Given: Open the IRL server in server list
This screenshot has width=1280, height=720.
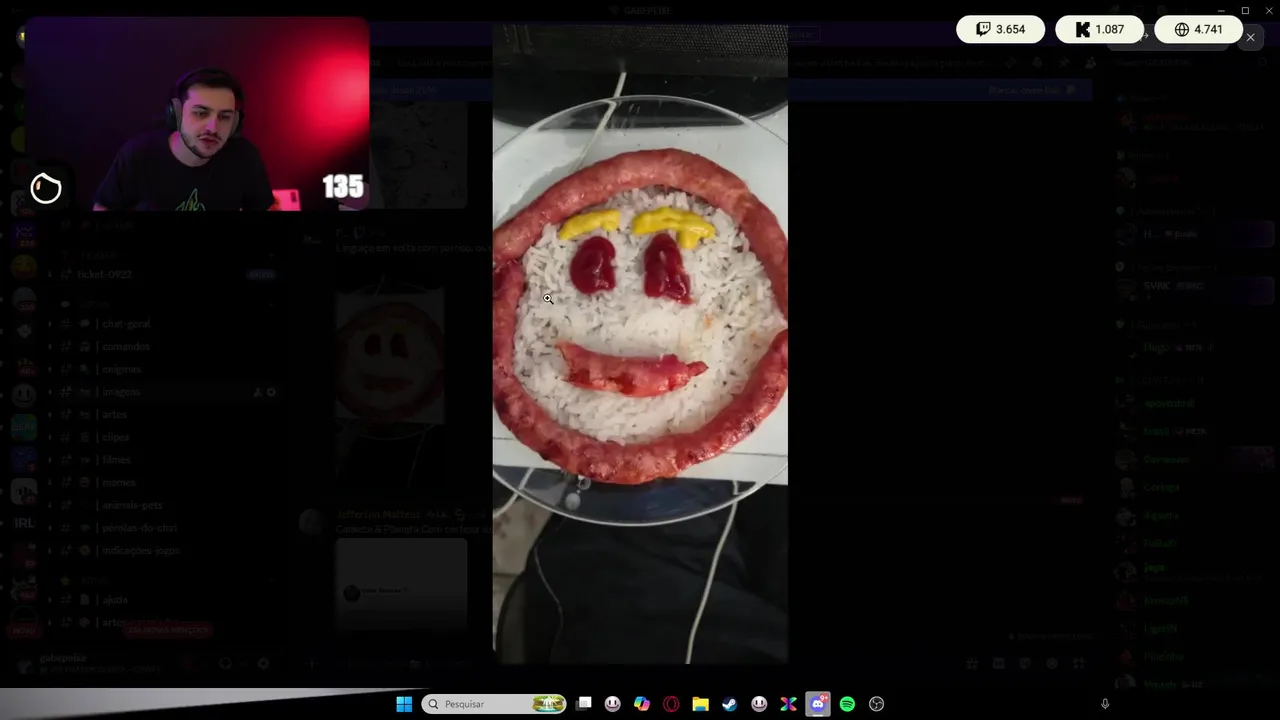Looking at the screenshot, I should coord(24,523).
